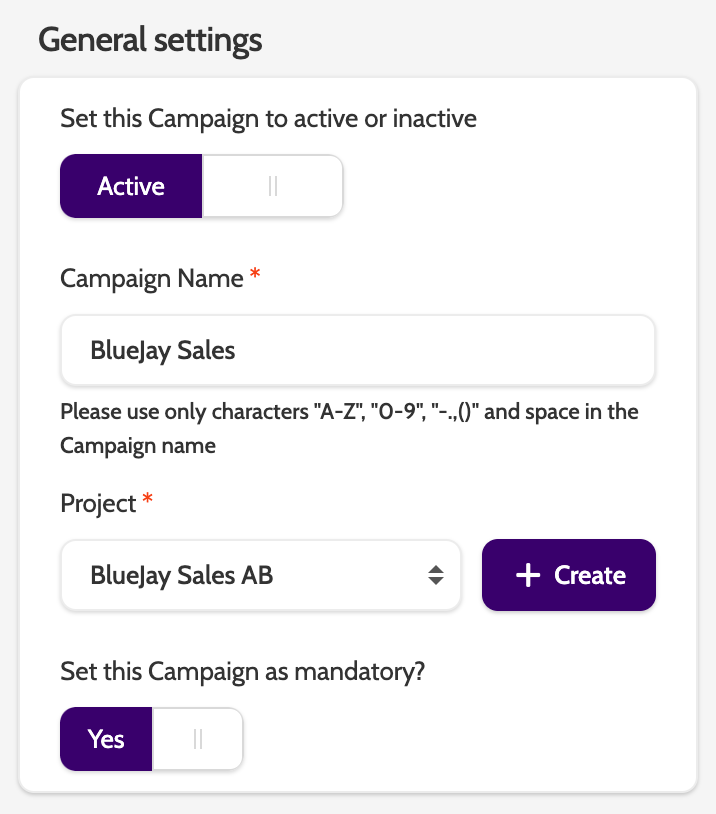Screen dimensions: 716x814
Task: Click the plus icon on Create button
Action: 527,575
